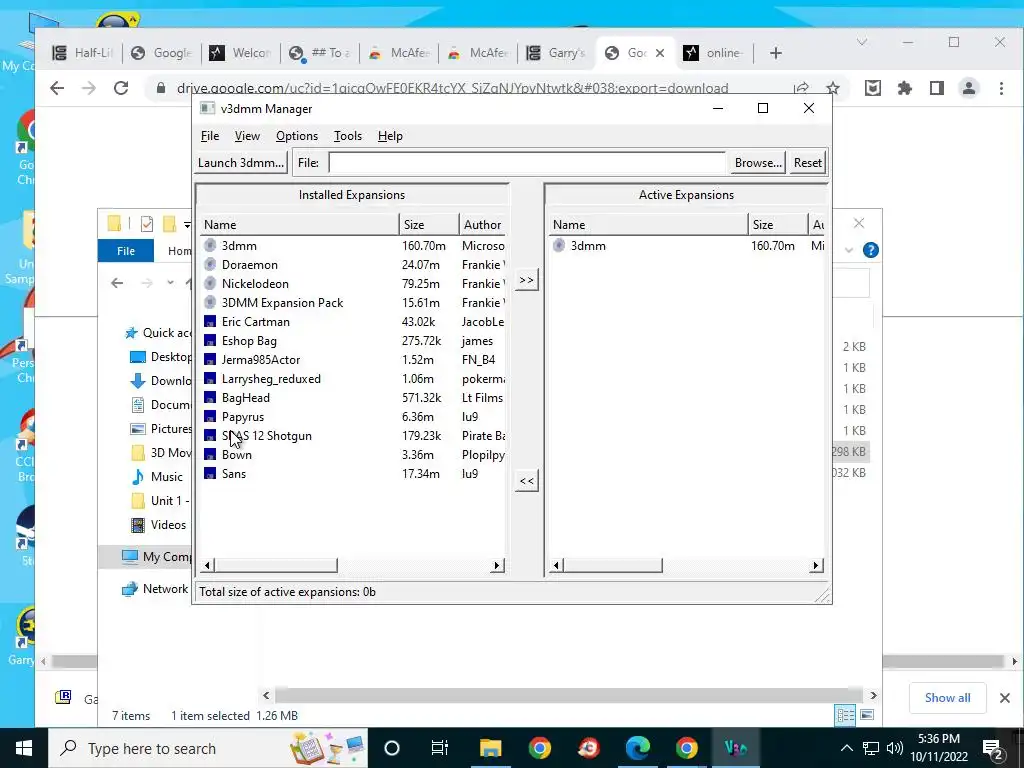Viewport: 1024px width, 768px height.
Task: Expand Chrome tab search dropdown arrow
Action: 862,42
